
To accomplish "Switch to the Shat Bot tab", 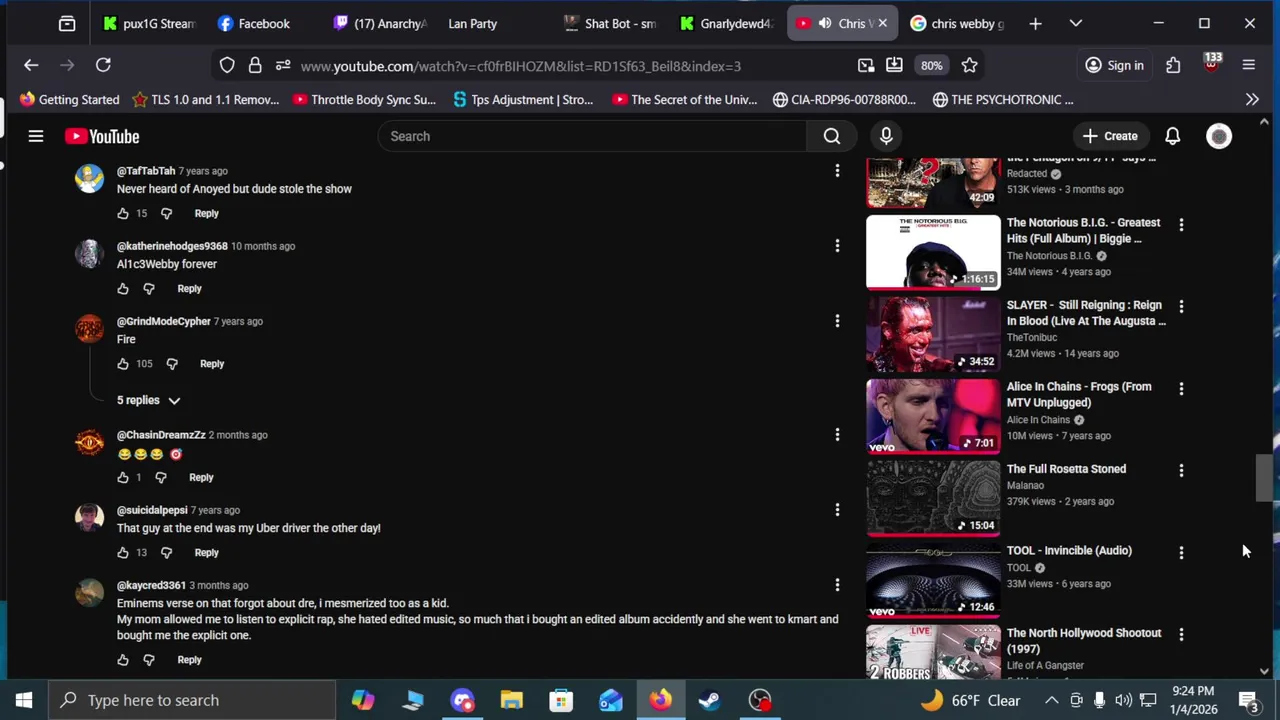I will click(610, 23).
